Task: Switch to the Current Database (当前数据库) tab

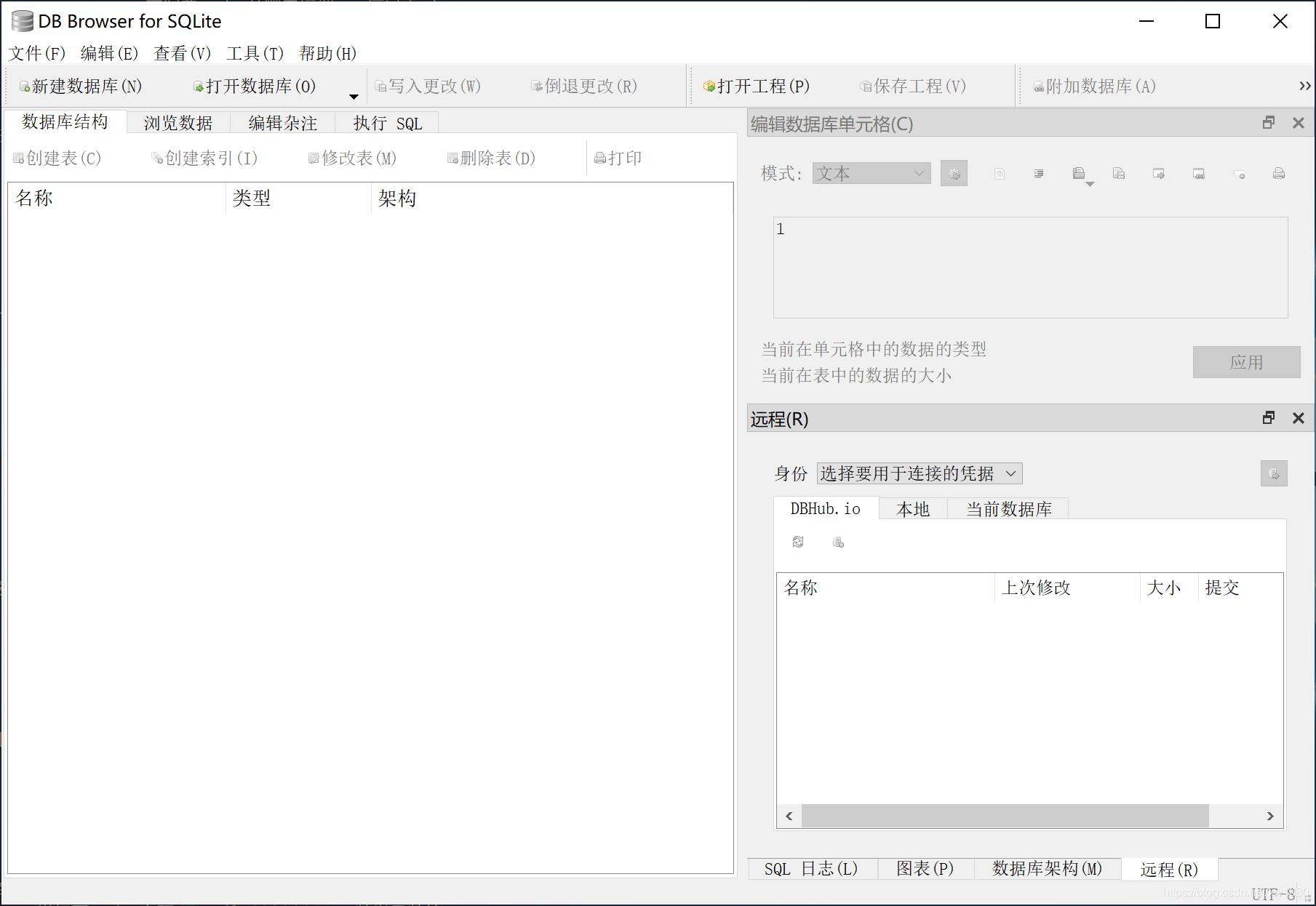Action: (1008, 509)
